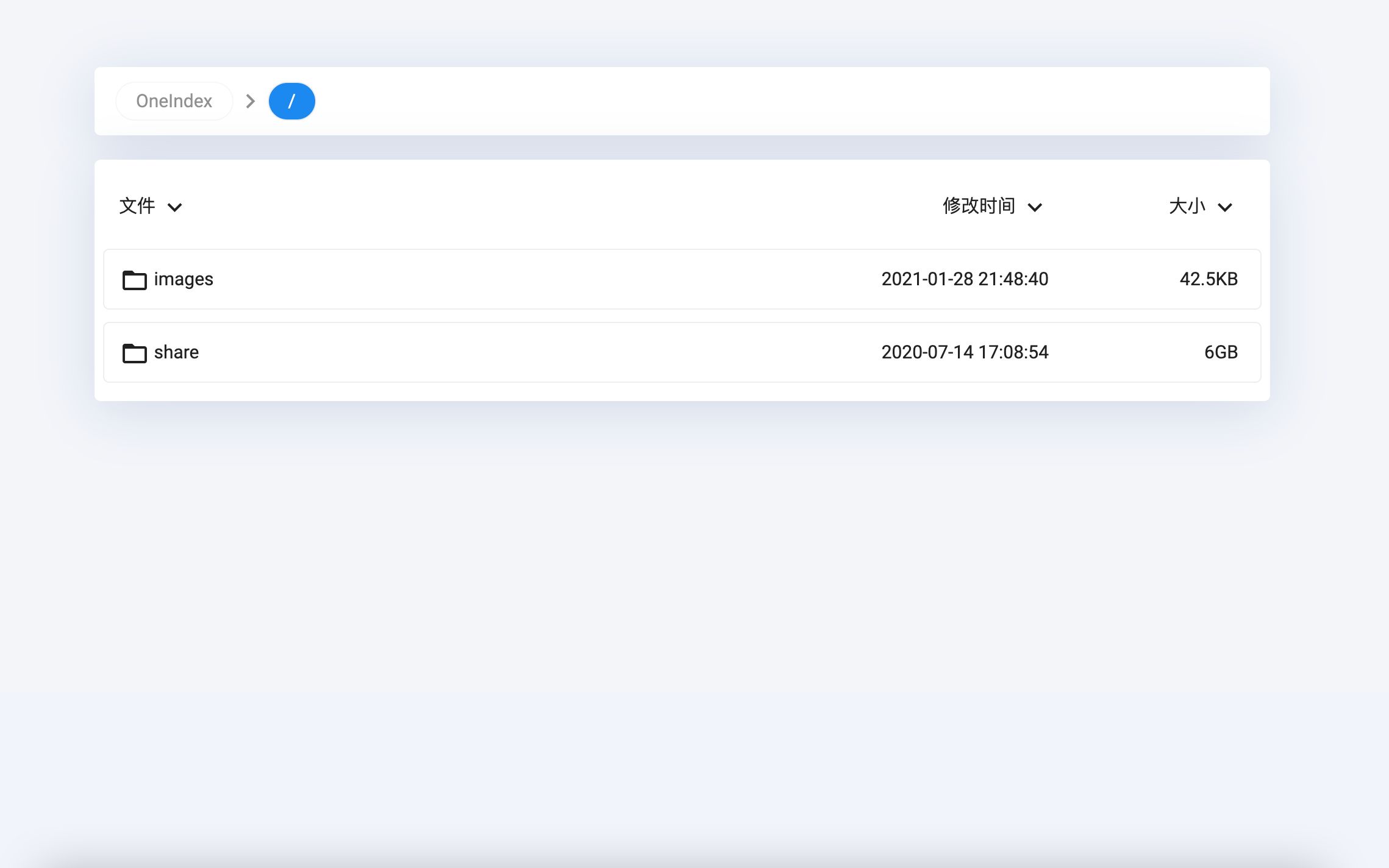Sort by 修改时间 column header
The image size is (1389, 868).
coord(979,206)
